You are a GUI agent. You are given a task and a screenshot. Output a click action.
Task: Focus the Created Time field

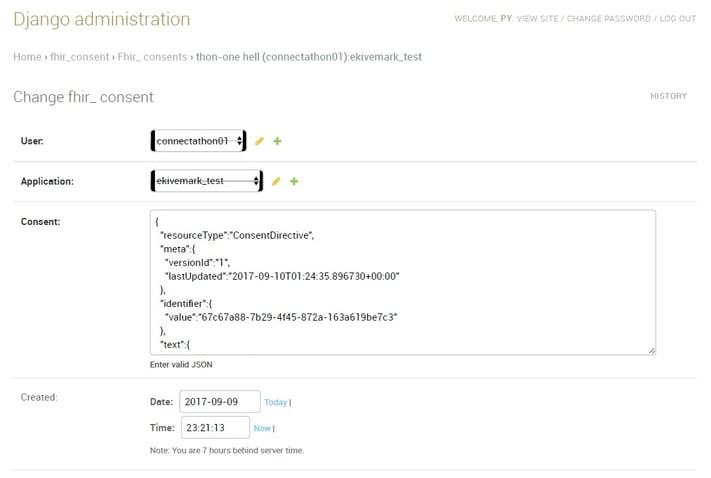tap(215, 427)
